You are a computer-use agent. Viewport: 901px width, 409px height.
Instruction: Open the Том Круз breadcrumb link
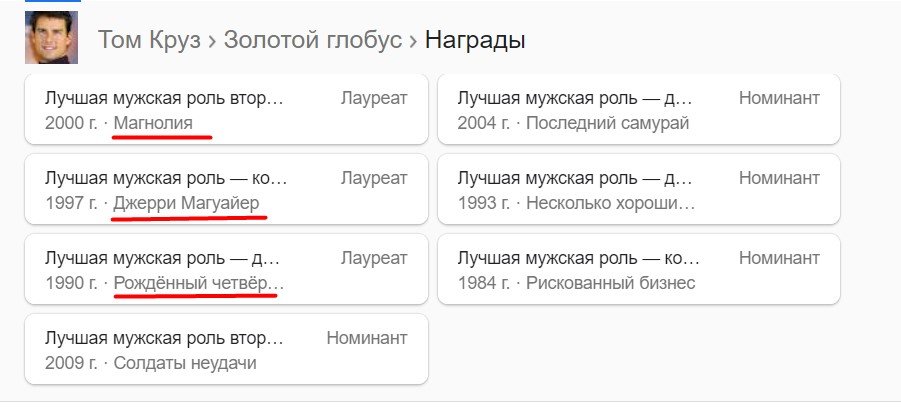[x=148, y=40]
